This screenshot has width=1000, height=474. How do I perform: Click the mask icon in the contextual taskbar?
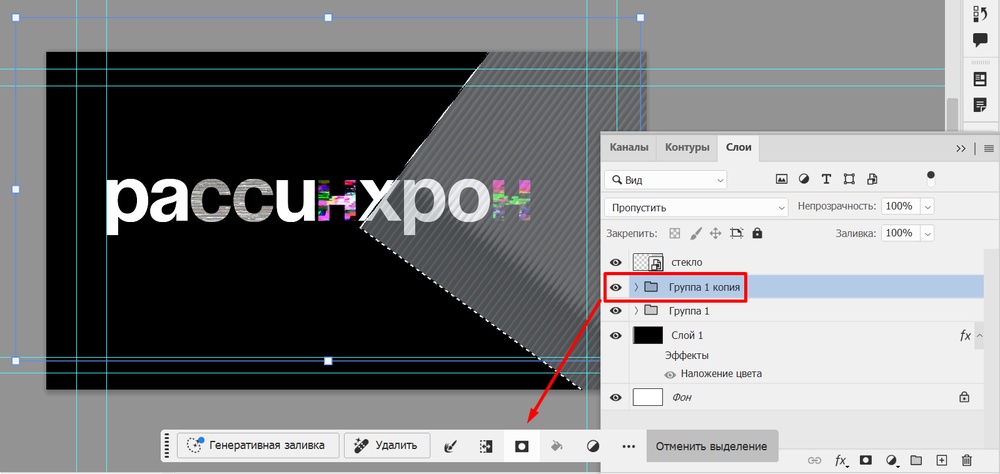tap(521, 446)
